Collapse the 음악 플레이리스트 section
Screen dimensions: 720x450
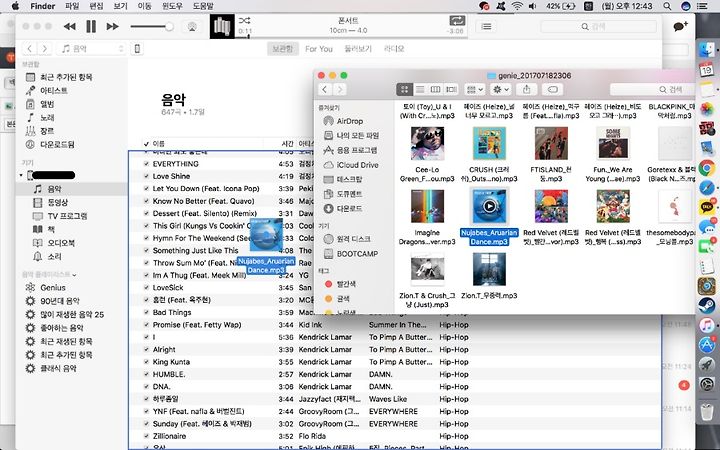(74, 275)
